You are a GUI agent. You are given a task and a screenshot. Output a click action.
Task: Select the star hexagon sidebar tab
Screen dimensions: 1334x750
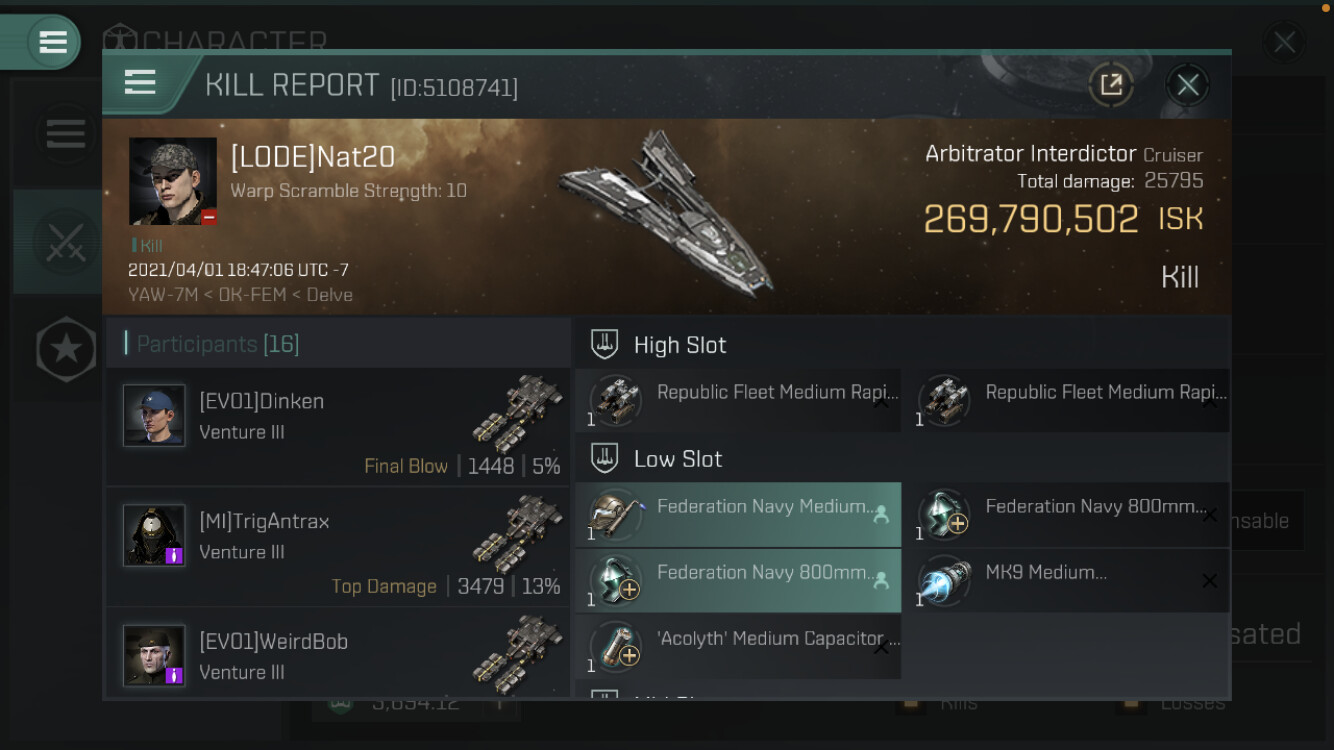click(66, 349)
